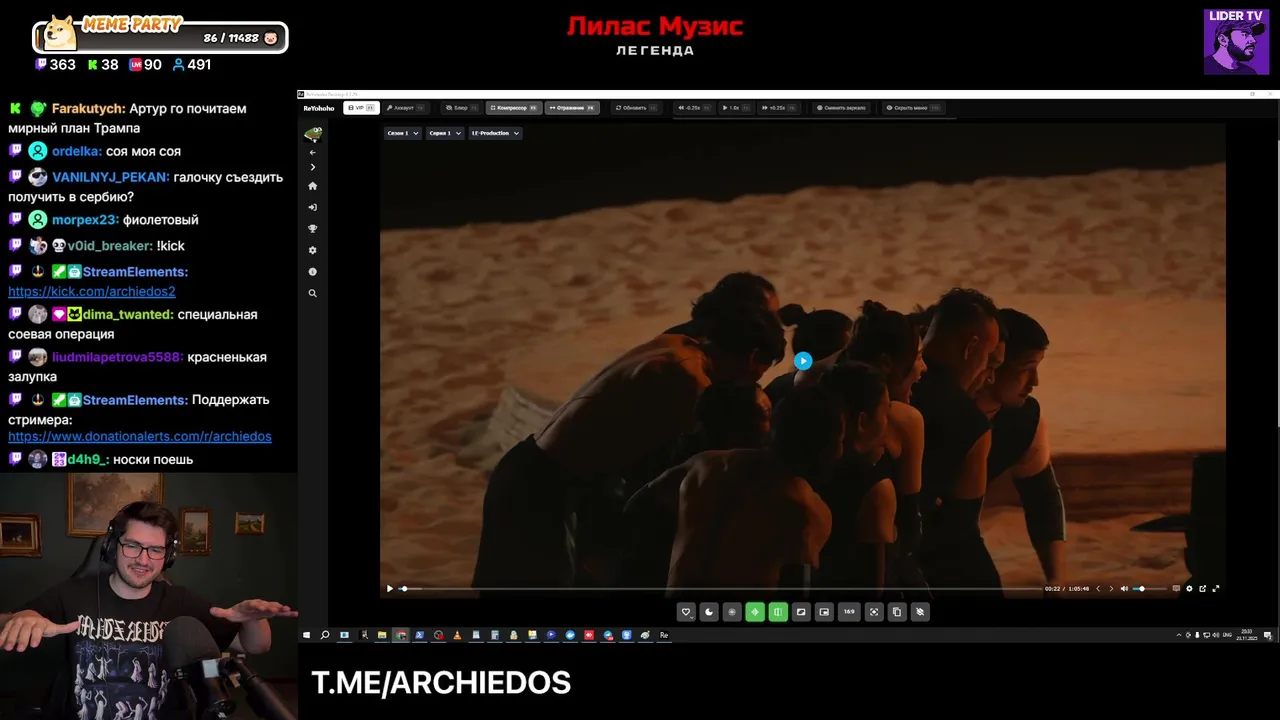
Task: Go to the previous episode arrow in the player
Action: pyautogui.click(x=1098, y=589)
